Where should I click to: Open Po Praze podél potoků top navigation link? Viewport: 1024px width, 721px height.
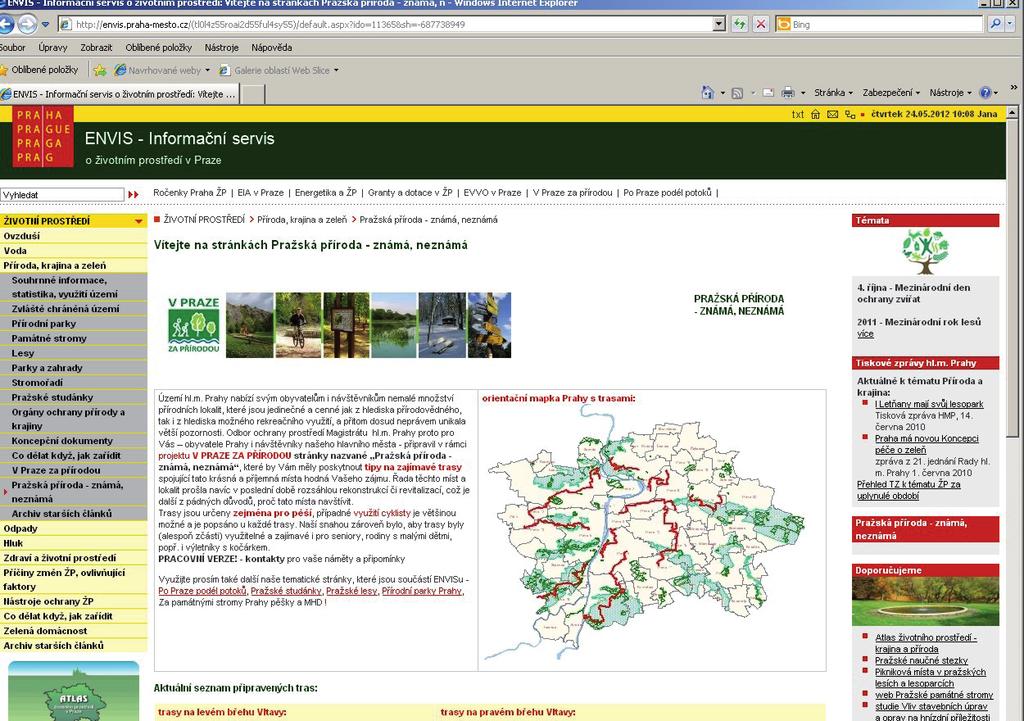[667, 193]
